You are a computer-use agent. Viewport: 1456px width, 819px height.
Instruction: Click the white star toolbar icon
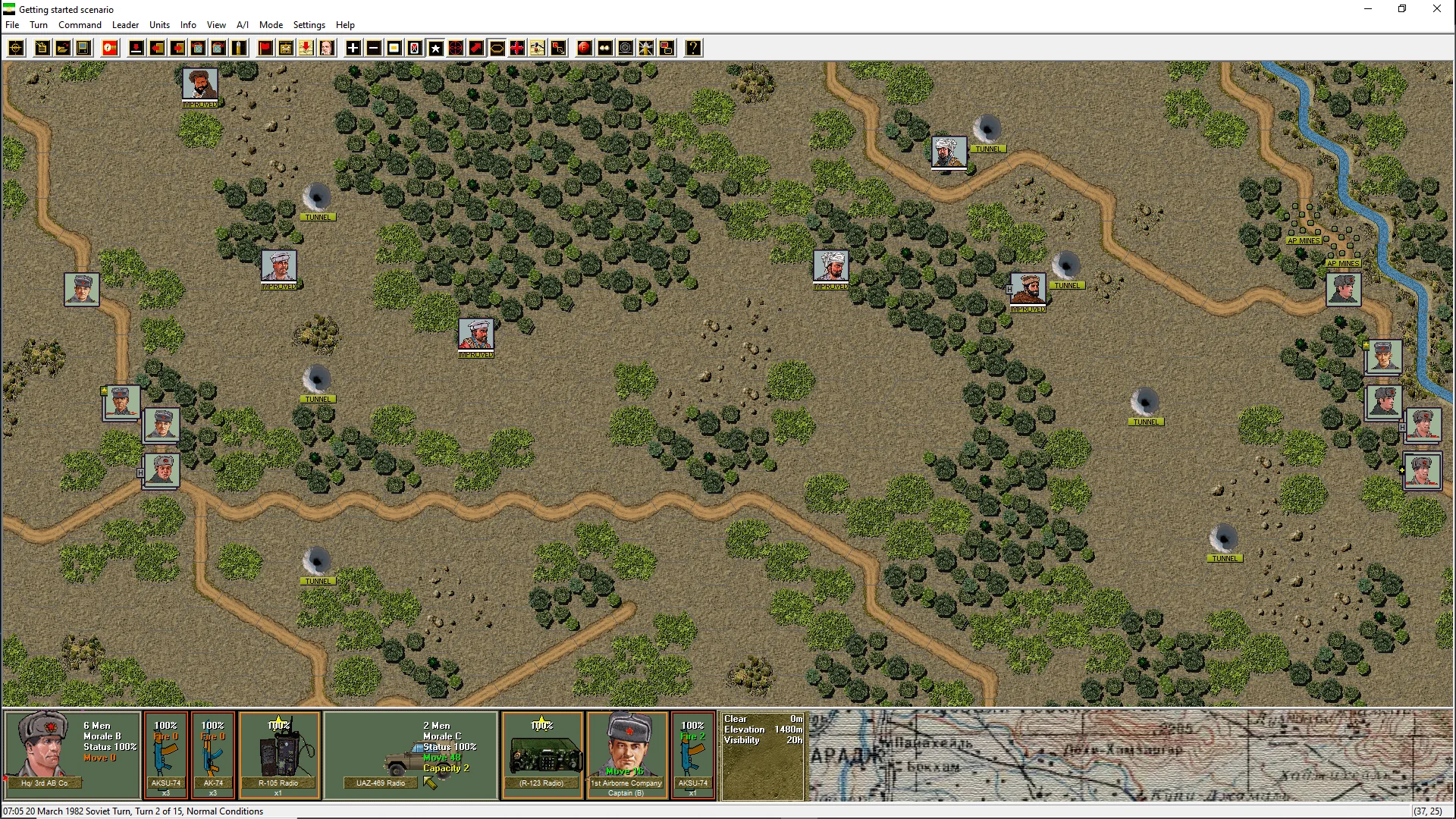(436, 49)
